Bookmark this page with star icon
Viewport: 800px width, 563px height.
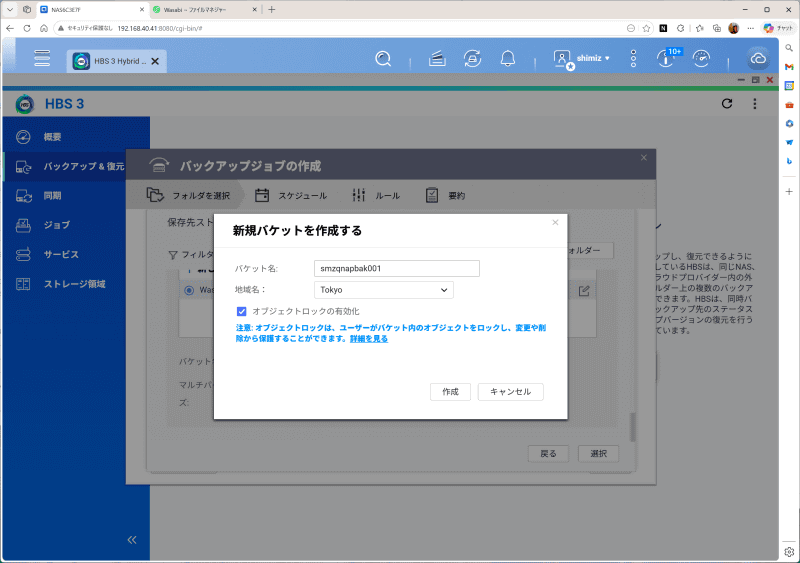tap(646, 29)
